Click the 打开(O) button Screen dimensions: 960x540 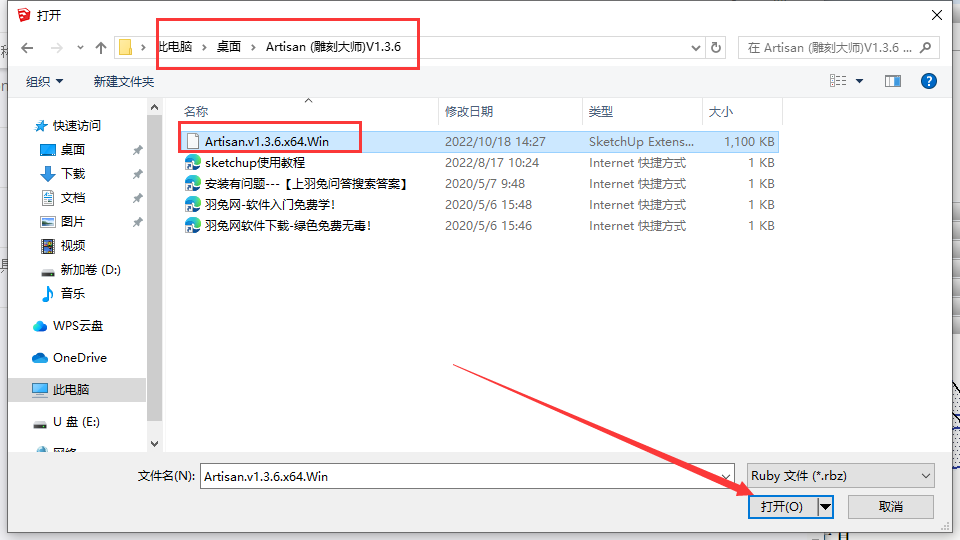point(781,507)
